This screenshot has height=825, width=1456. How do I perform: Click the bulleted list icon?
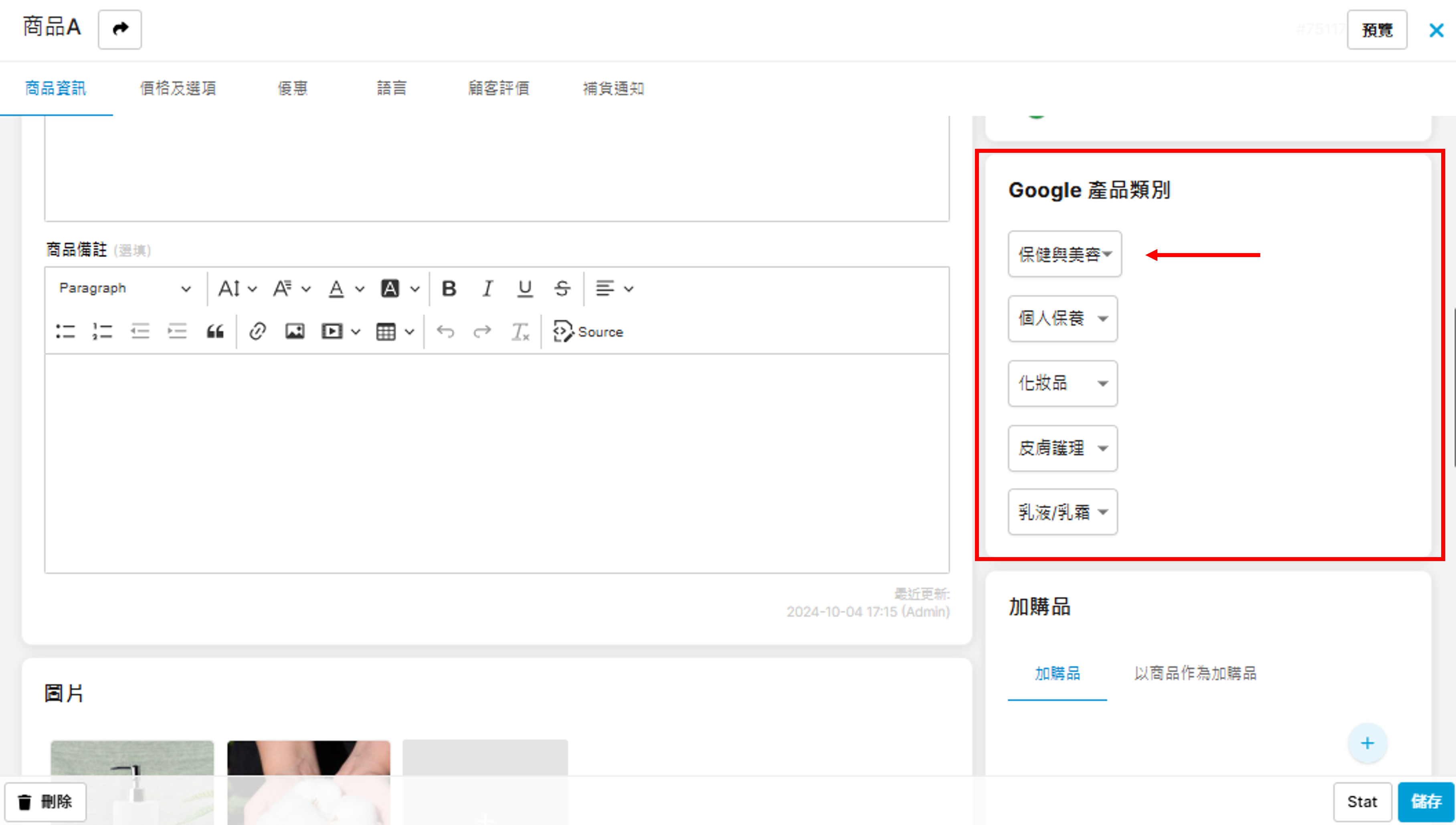(x=66, y=331)
